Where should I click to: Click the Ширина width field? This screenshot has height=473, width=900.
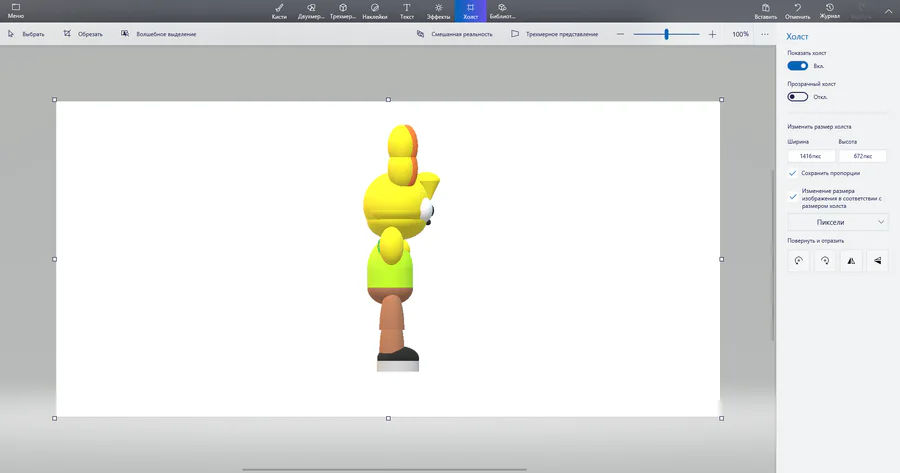(810, 156)
